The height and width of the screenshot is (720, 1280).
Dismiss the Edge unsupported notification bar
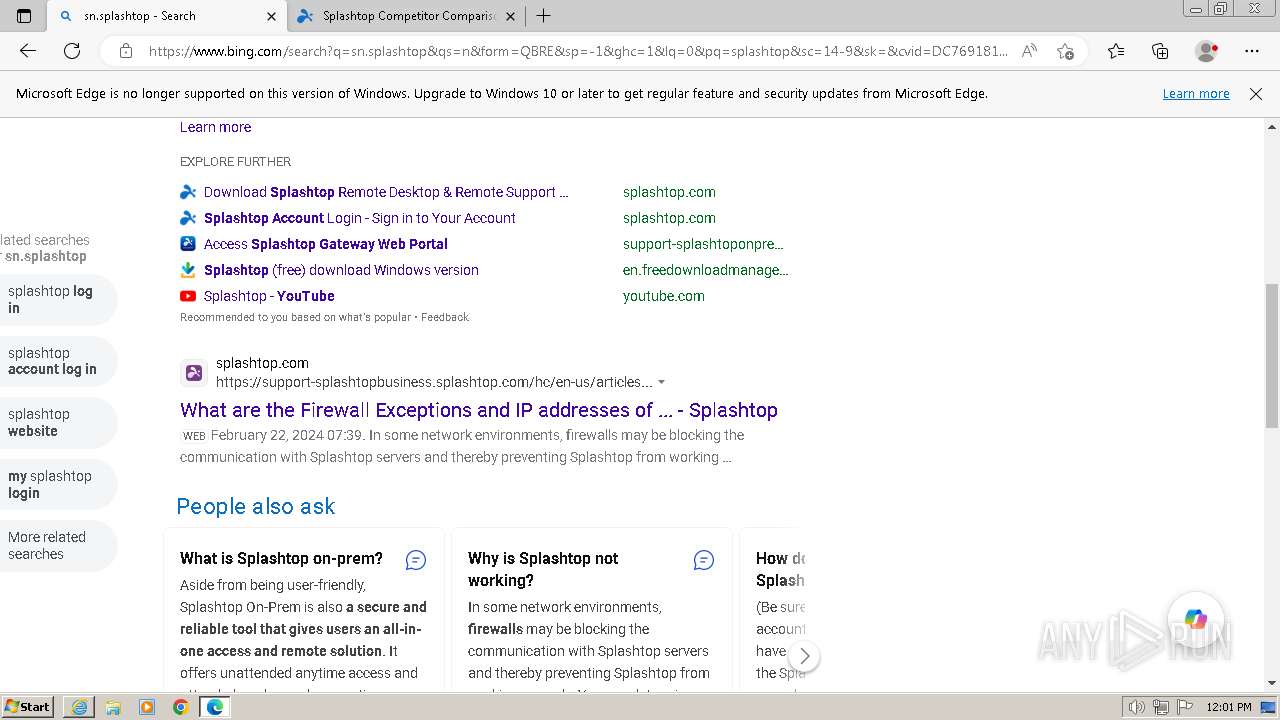tap(1256, 94)
